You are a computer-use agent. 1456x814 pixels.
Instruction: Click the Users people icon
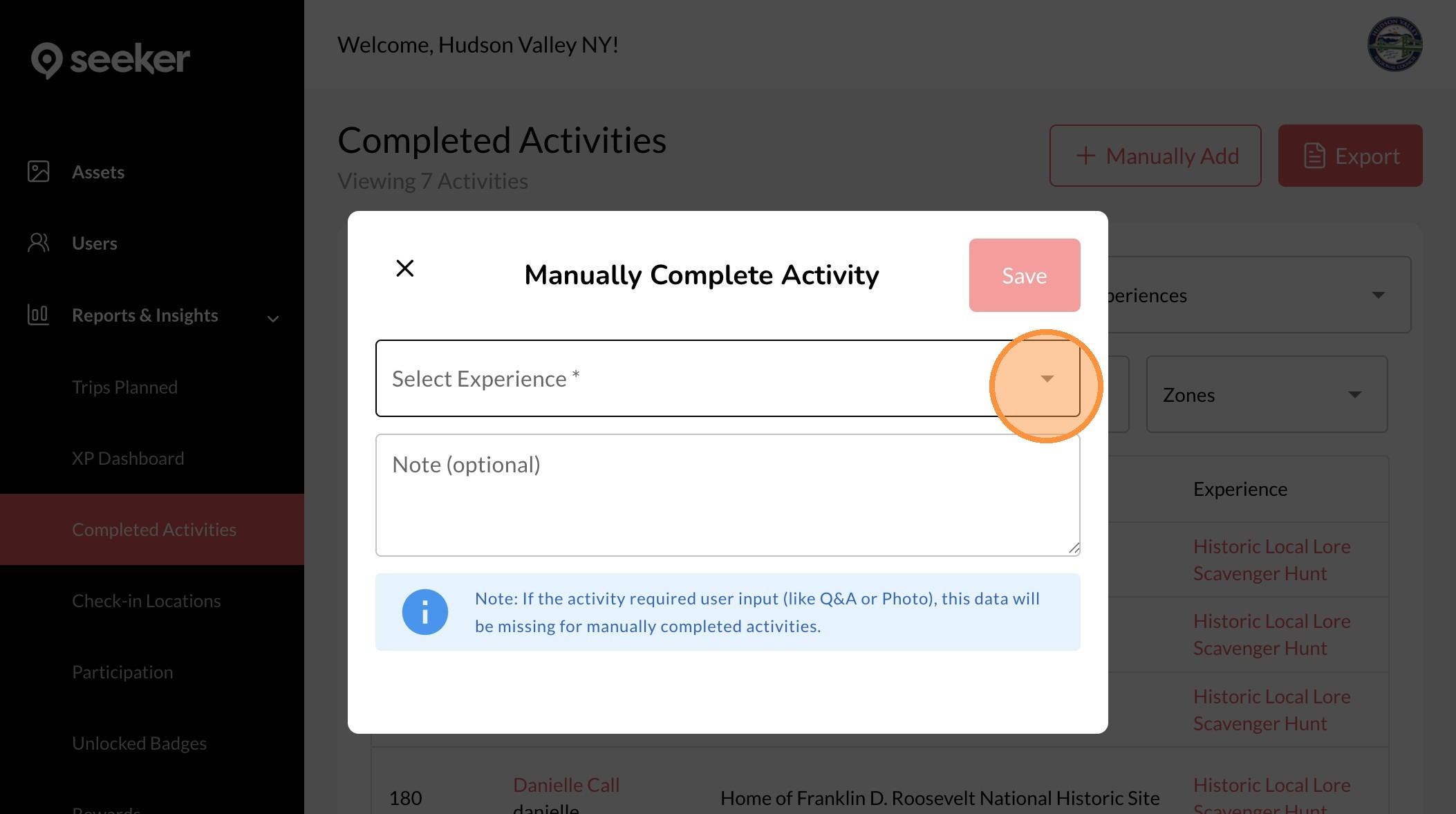click(x=38, y=243)
